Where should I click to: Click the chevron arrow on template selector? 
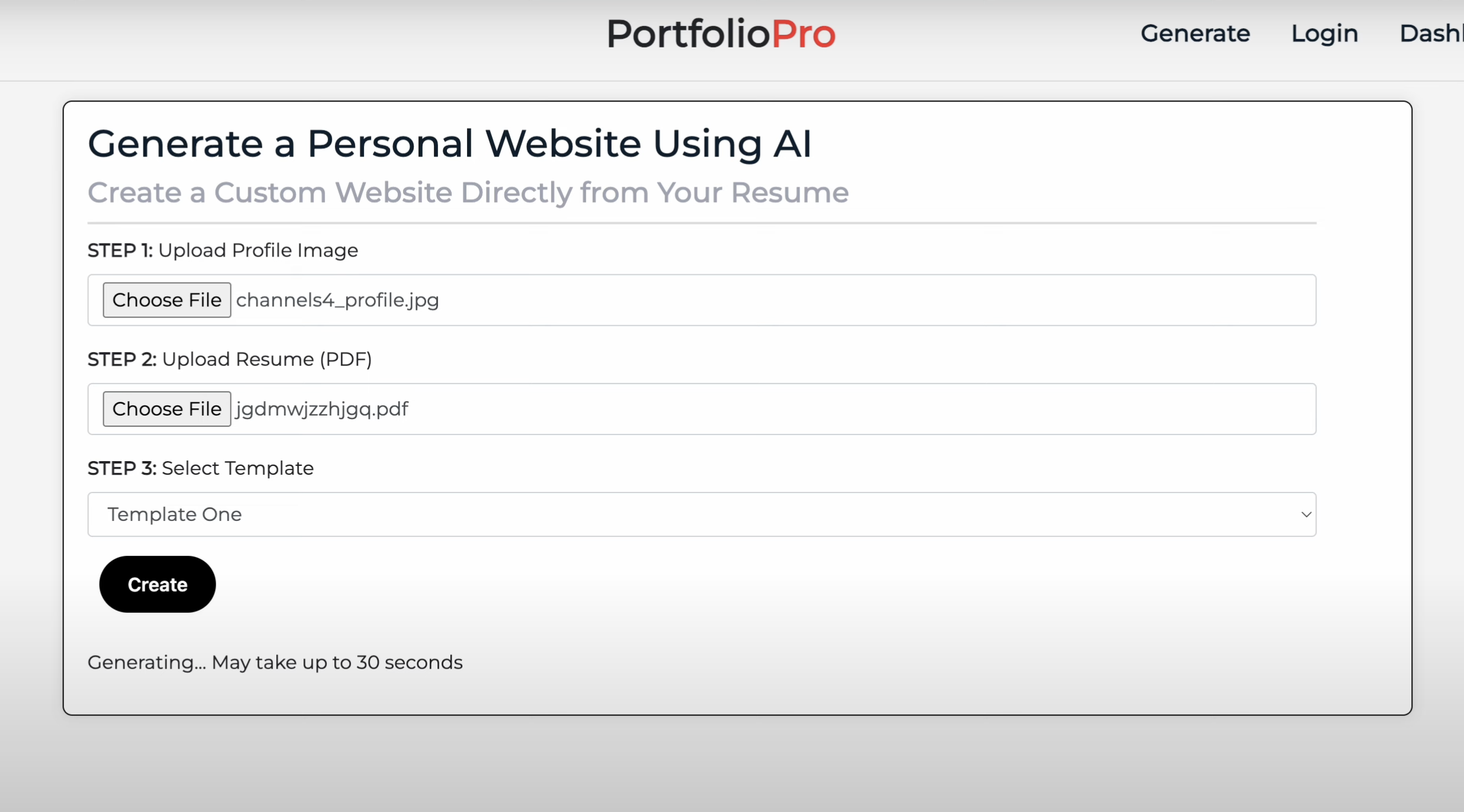click(x=1305, y=514)
